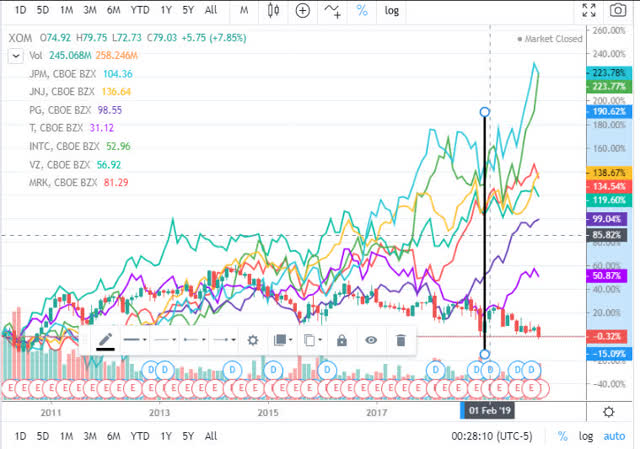Click the XOM symbol title

(20, 38)
